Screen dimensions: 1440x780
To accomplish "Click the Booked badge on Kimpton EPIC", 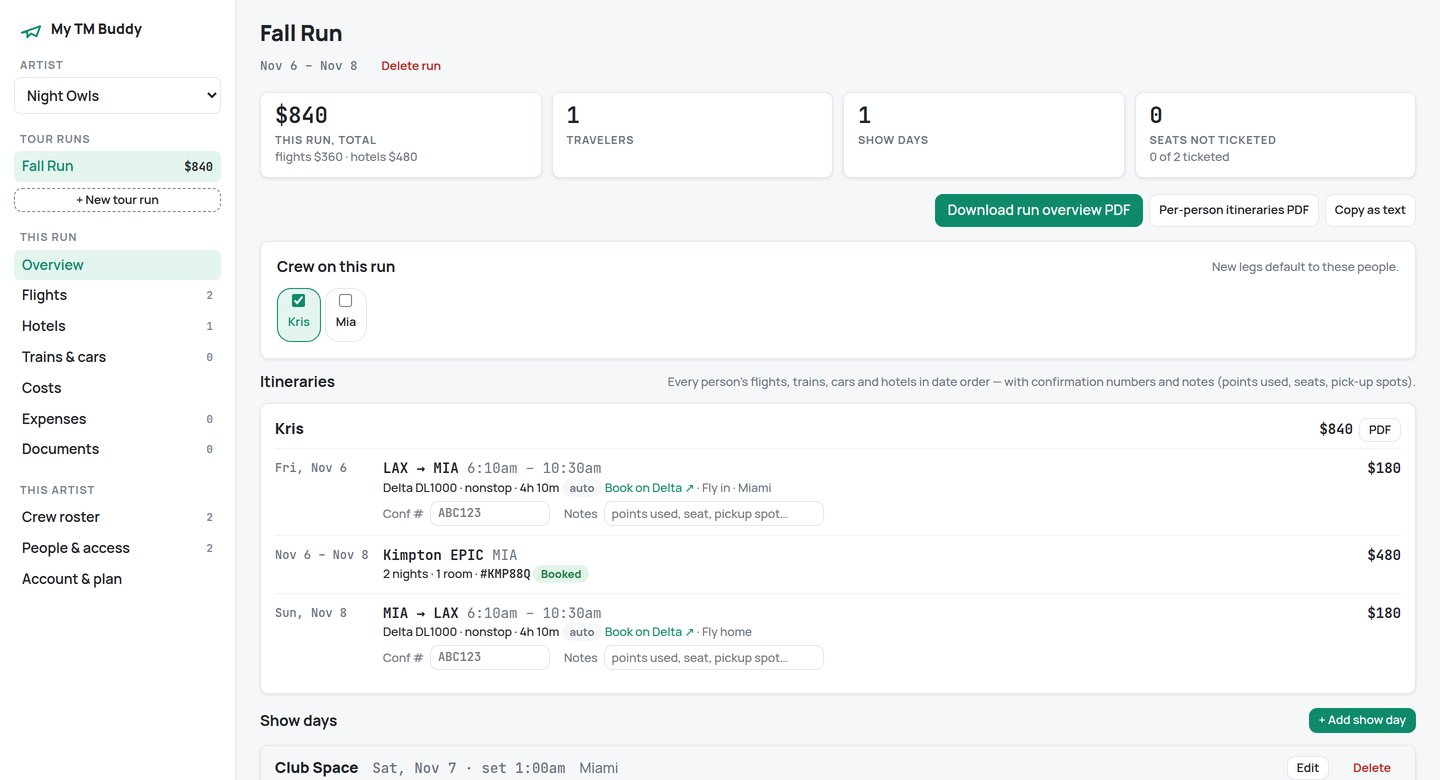I will pyautogui.click(x=561, y=574).
